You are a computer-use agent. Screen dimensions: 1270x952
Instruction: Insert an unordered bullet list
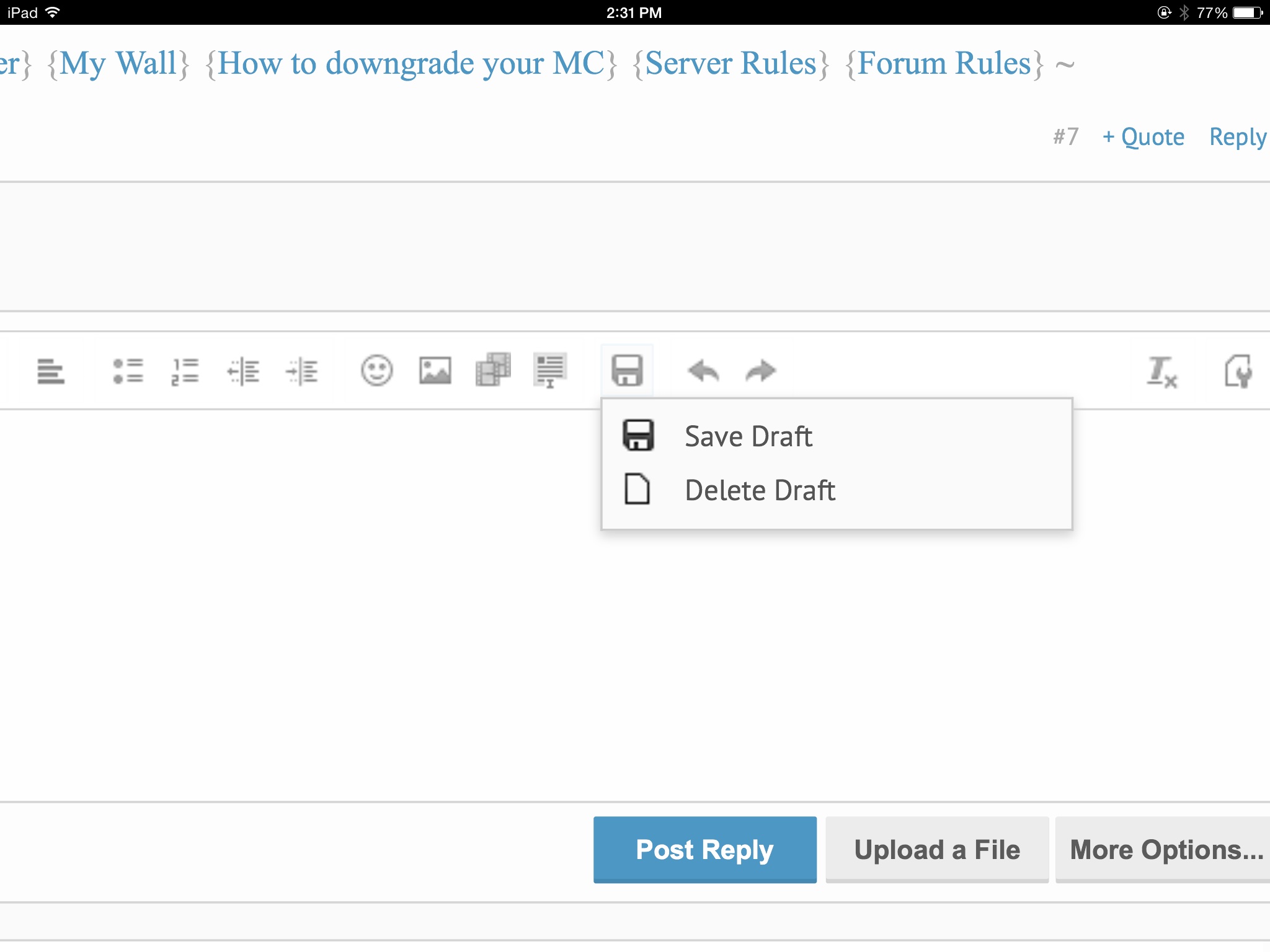click(128, 371)
